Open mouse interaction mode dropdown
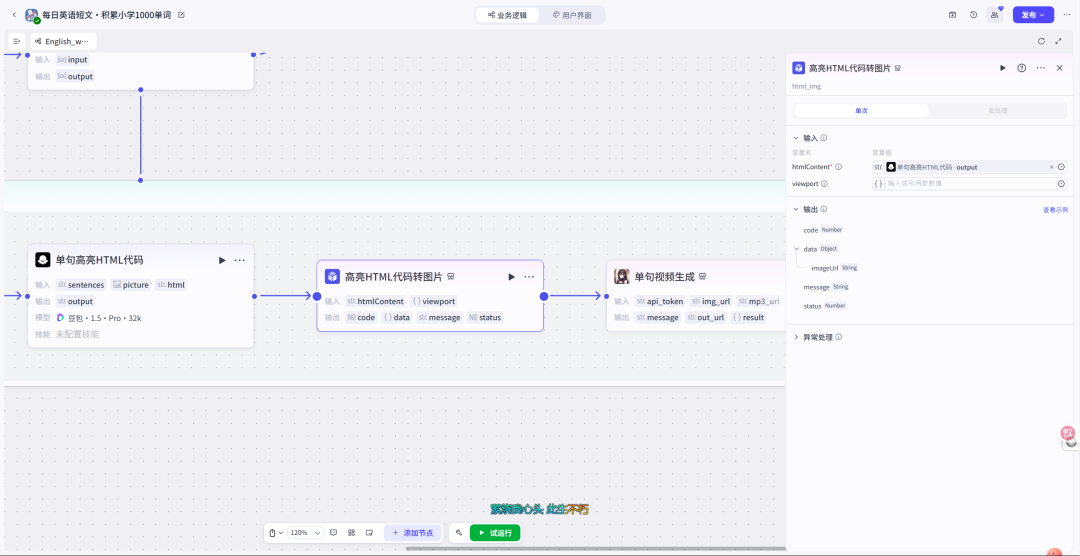This screenshot has width=1080, height=556. pos(276,533)
